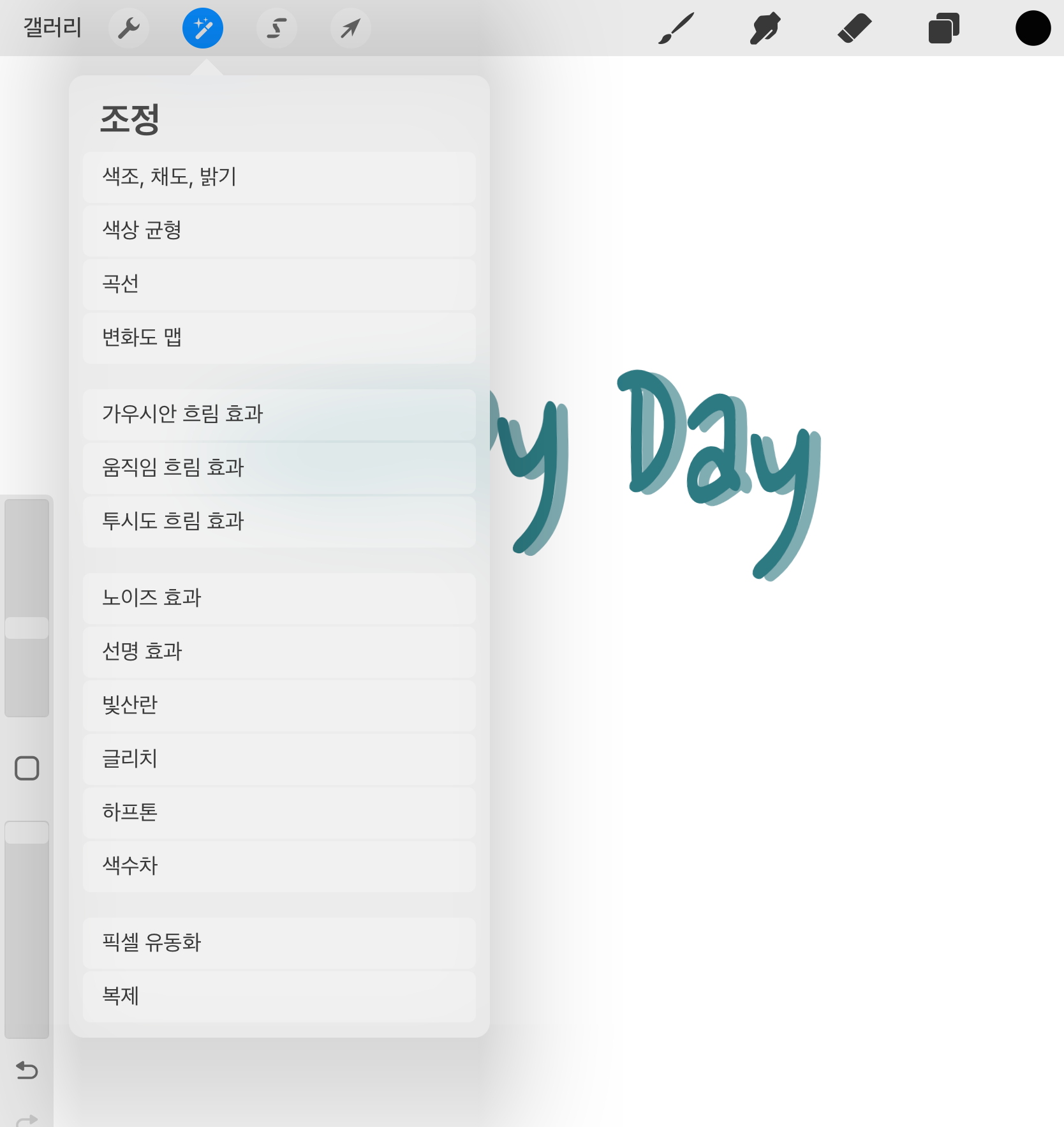Open the Layers panel
The width and height of the screenshot is (1064, 1127).
(x=944, y=27)
